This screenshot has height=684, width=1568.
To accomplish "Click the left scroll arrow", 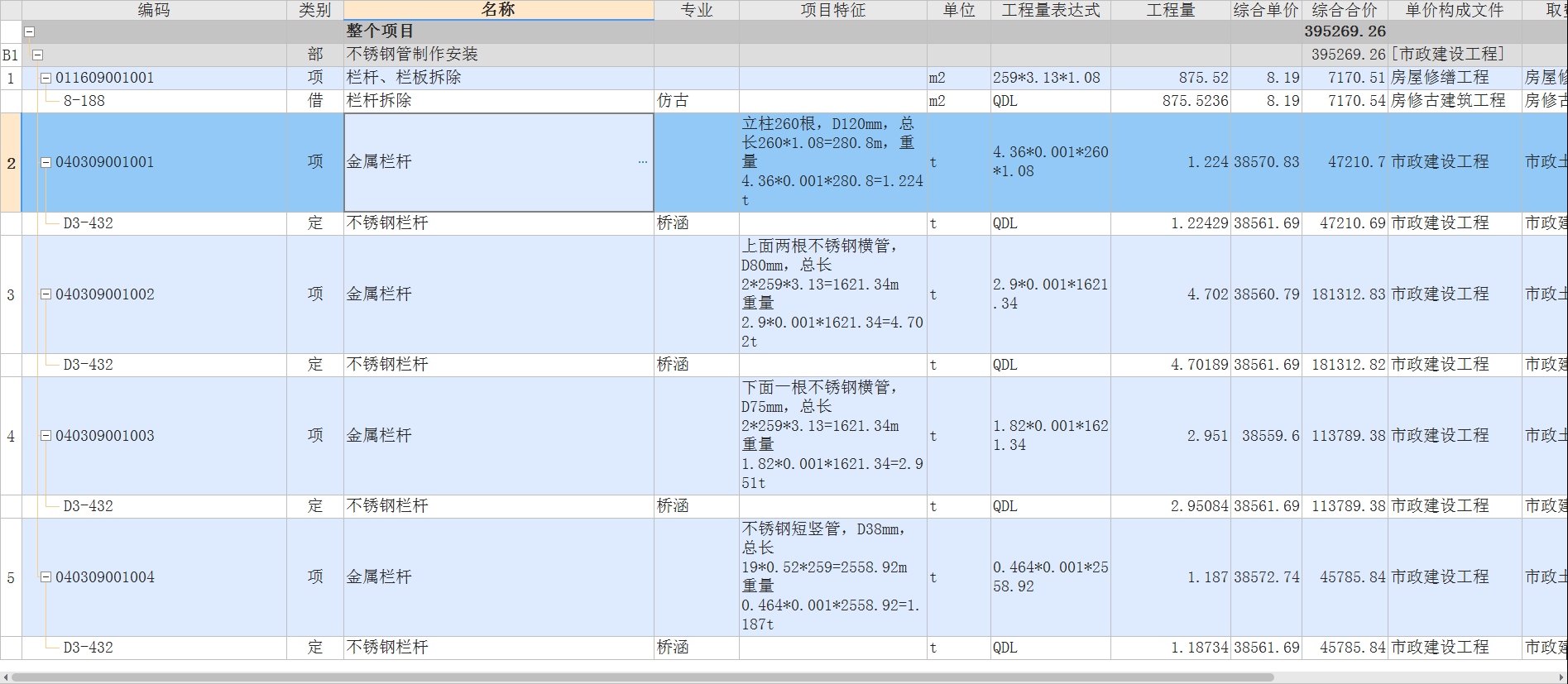I will click(x=5, y=677).
